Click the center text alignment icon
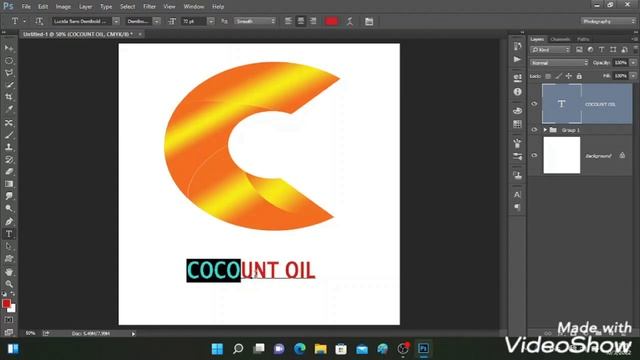 click(301, 21)
